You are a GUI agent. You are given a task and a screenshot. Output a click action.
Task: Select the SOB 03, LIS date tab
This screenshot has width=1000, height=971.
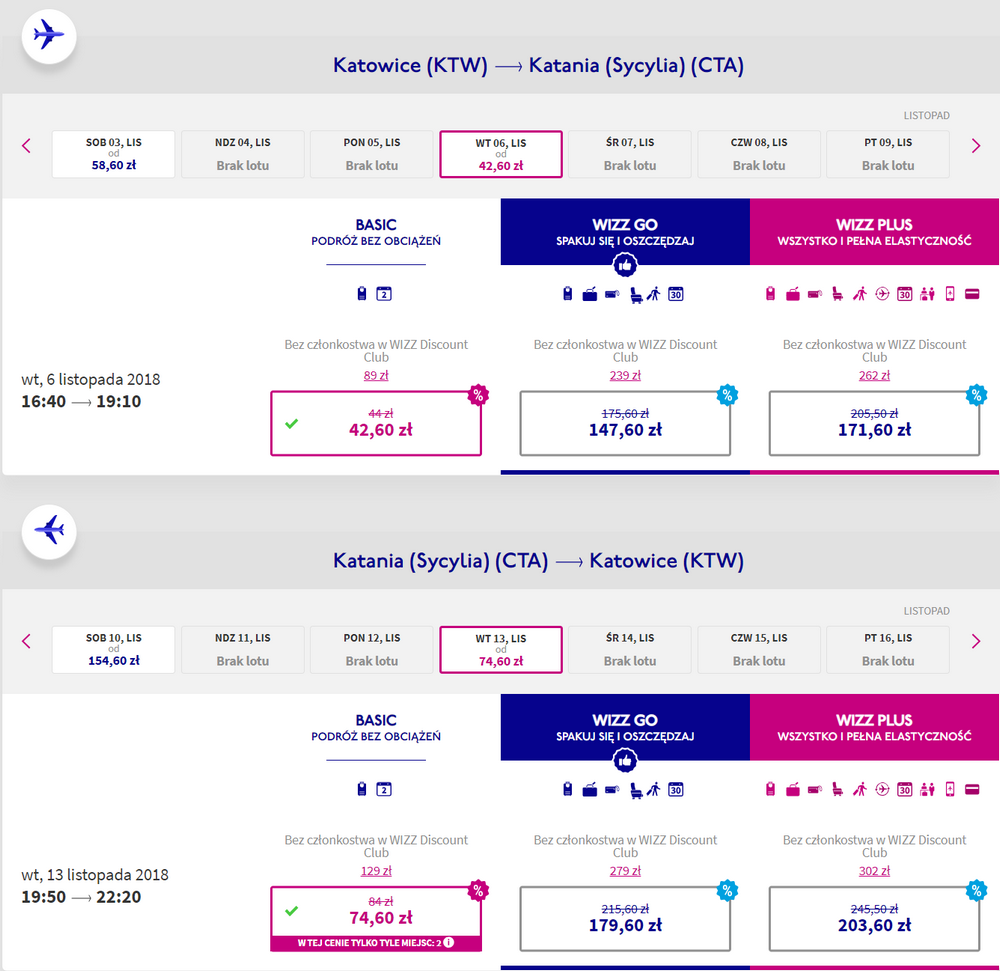114,154
